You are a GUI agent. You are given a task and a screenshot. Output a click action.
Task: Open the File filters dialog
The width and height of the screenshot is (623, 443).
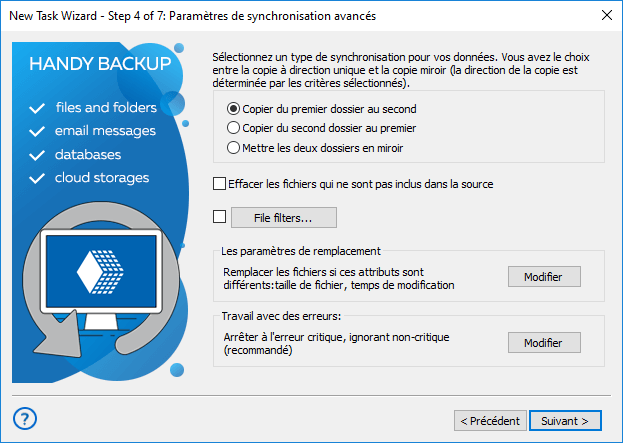point(284,217)
